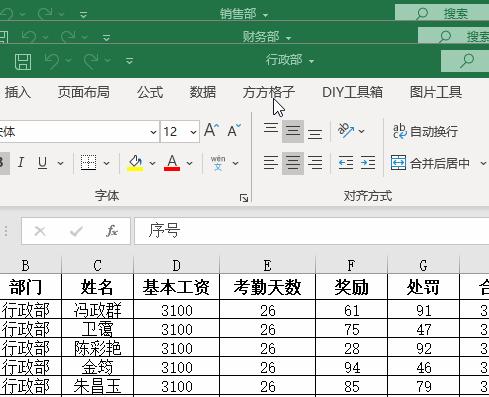The image size is (489, 397).
Task: Open font size dropdown showing 12
Action: (193, 132)
